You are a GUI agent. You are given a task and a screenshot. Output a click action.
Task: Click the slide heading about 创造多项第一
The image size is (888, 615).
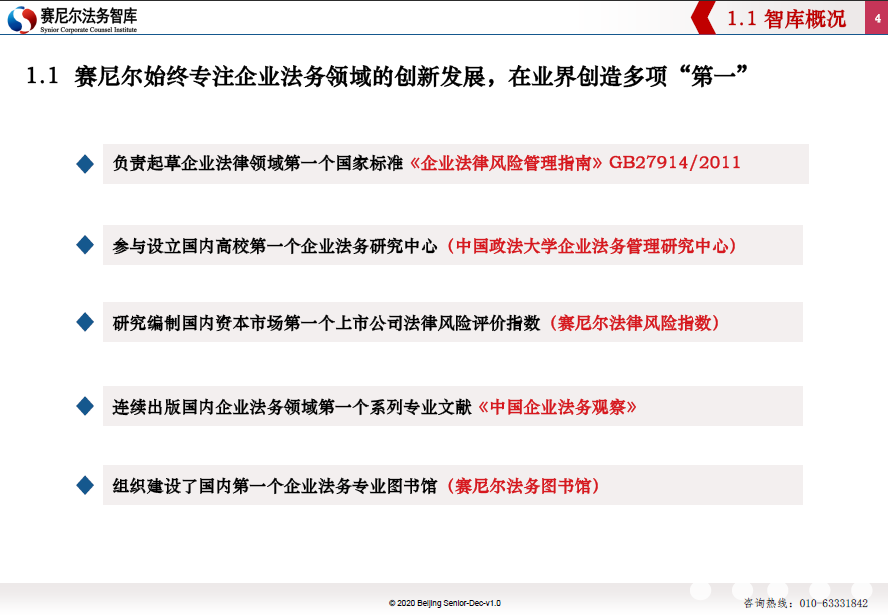pos(387,76)
